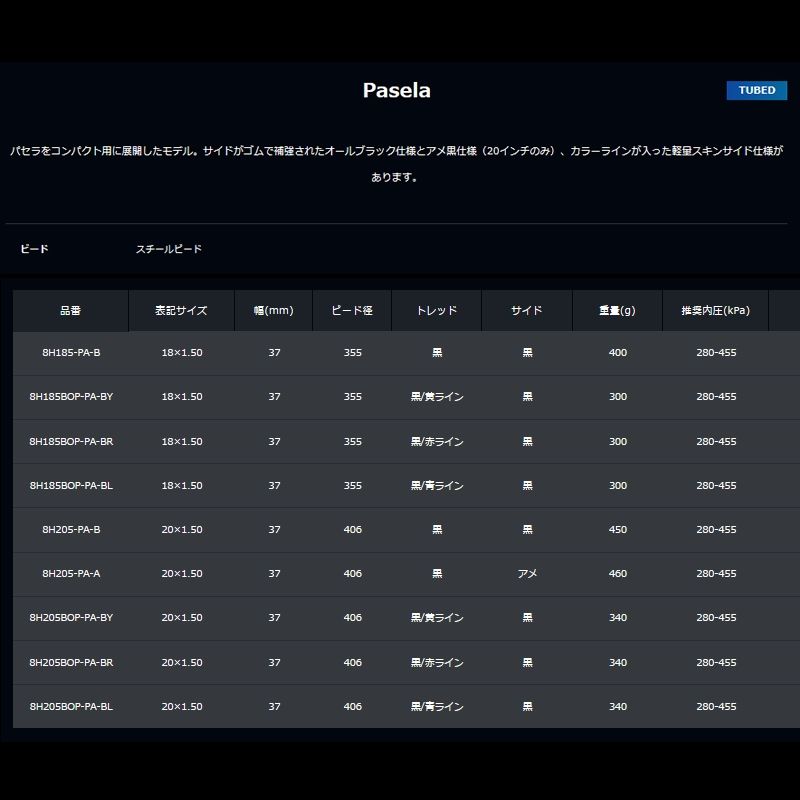Select the 重量(g) column header

(617, 310)
